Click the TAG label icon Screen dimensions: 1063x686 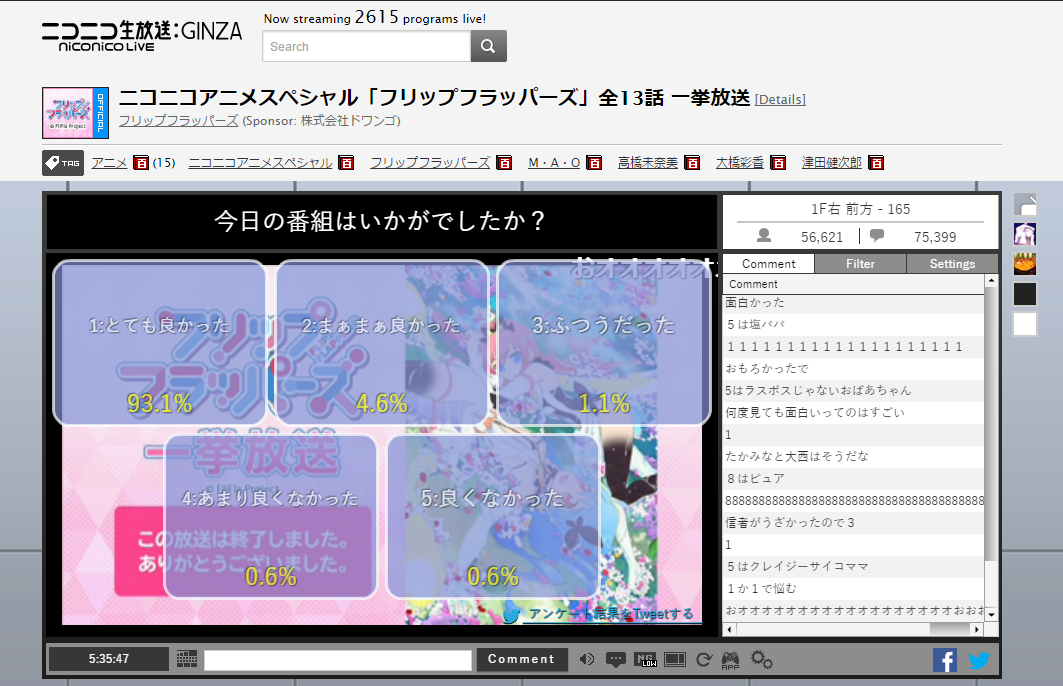[63, 163]
